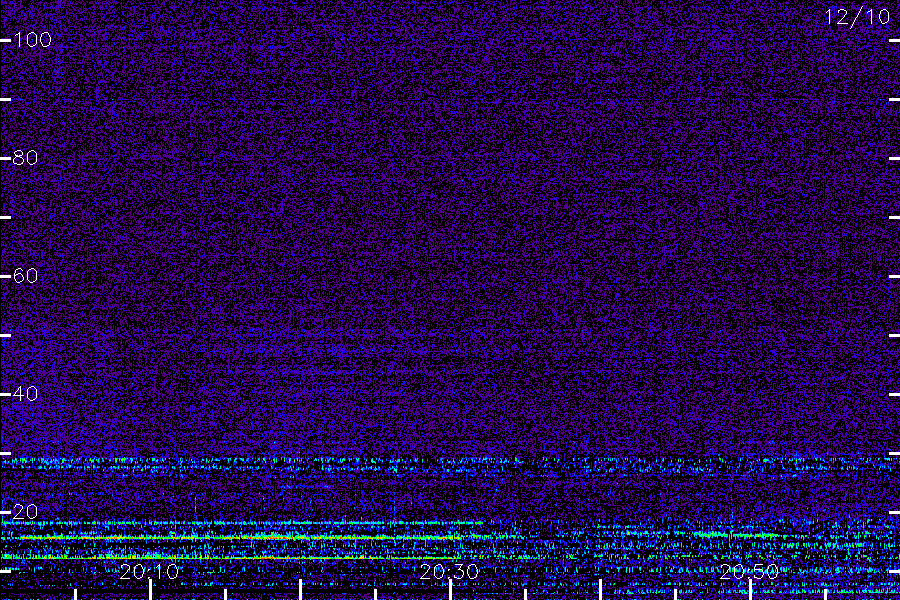900x600 pixels.
Task: Click the 20:50 time label
Action: [749, 571]
